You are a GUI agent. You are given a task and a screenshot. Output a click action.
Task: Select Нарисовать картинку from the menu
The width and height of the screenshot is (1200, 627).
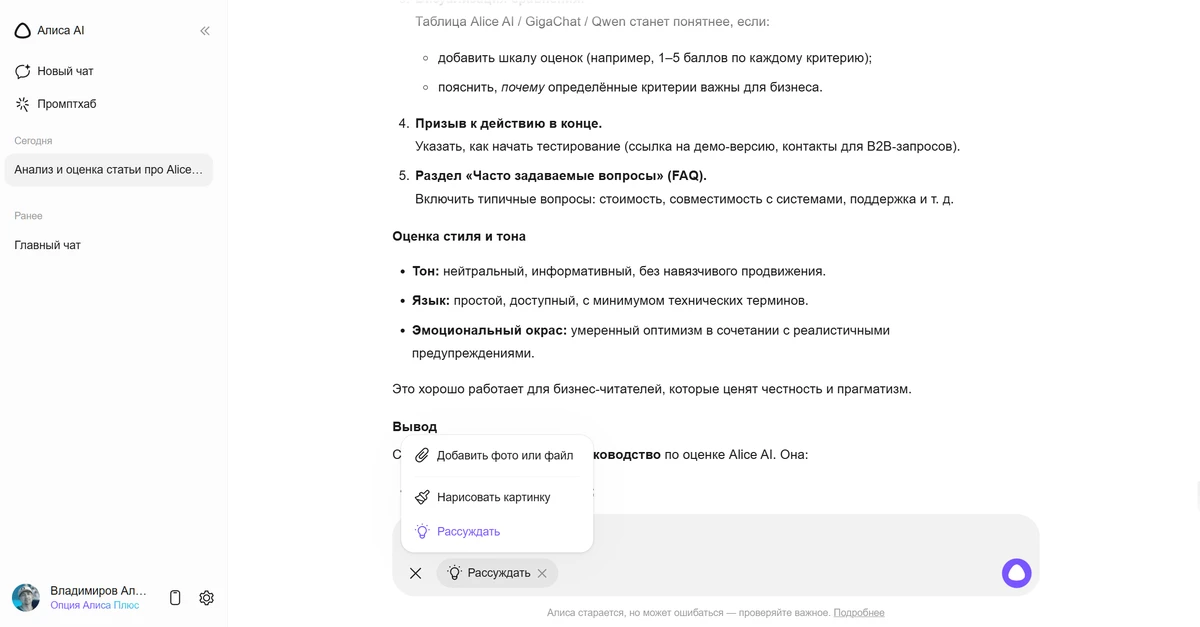pos(494,496)
